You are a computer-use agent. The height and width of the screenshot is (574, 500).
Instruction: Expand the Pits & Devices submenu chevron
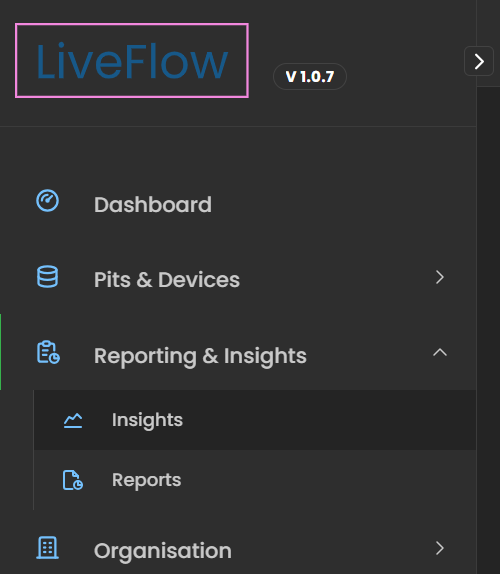[x=440, y=277]
